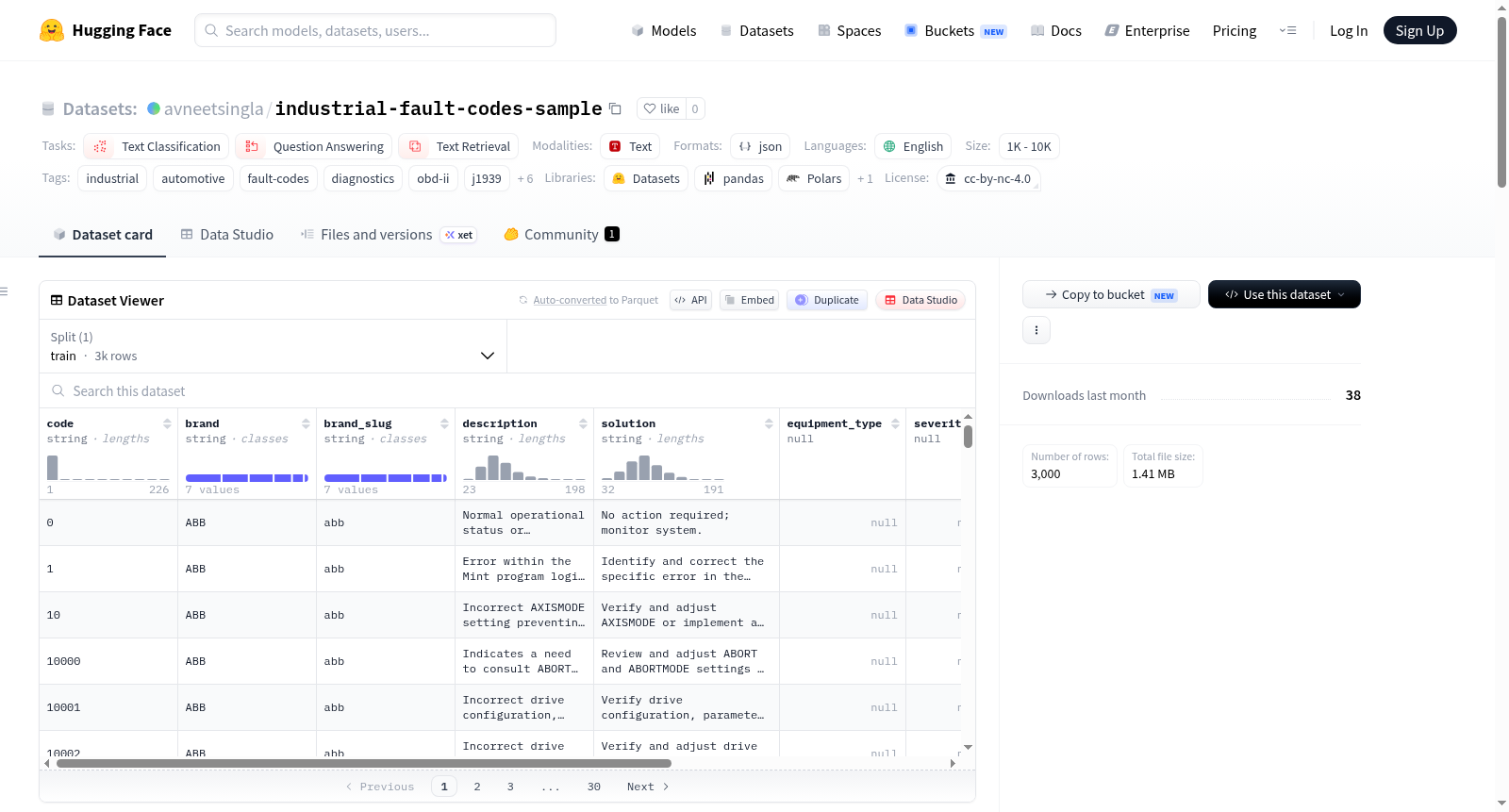Go to page 2 of results
1509x812 pixels.
(x=477, y=787)
